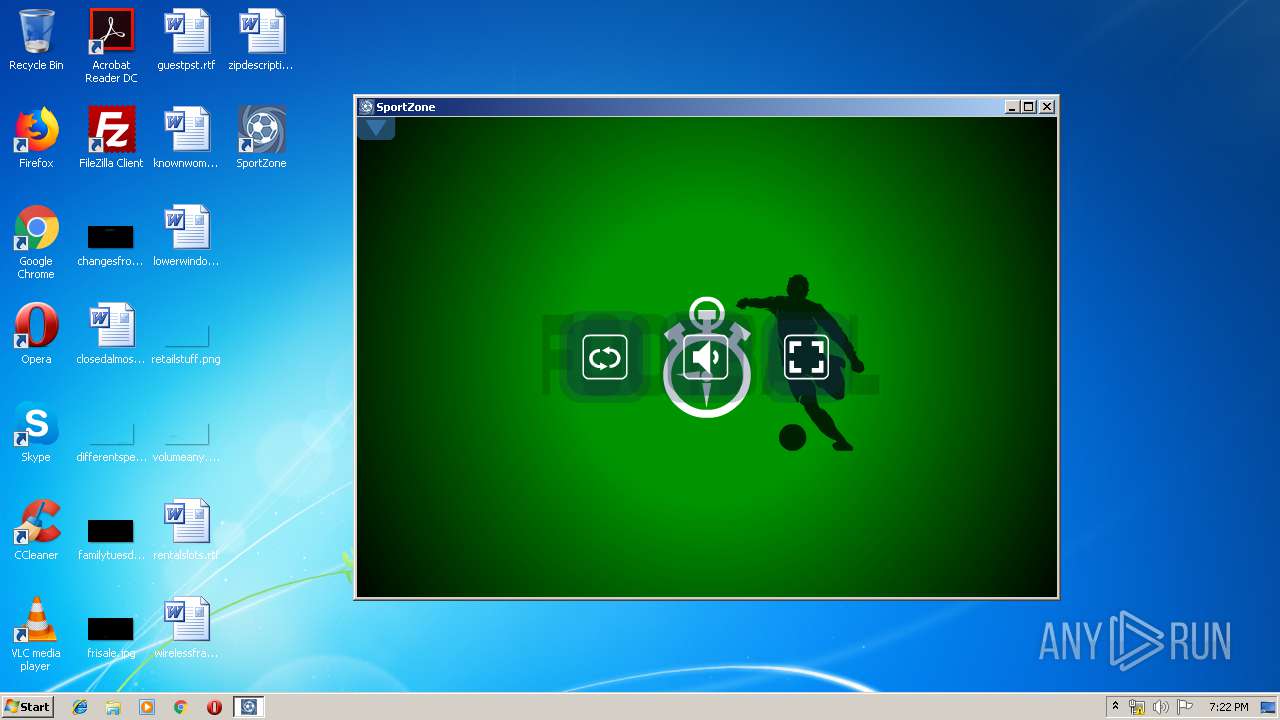Select familytuesd... file icon
The image size is (1280, 720).
tap(111, 538)
